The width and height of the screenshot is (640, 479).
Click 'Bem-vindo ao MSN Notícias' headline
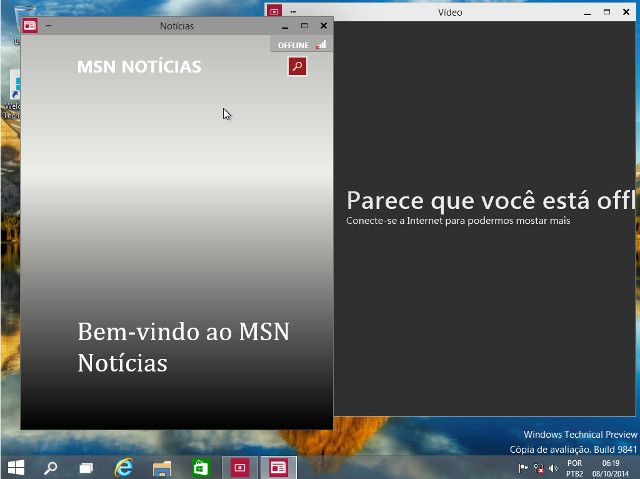click(x=183, y=347)
